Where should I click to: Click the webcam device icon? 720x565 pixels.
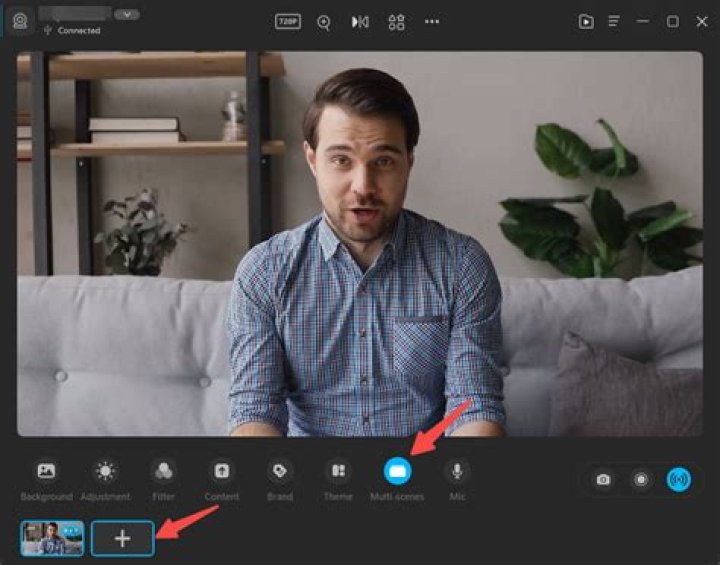[x=20, y=21]
